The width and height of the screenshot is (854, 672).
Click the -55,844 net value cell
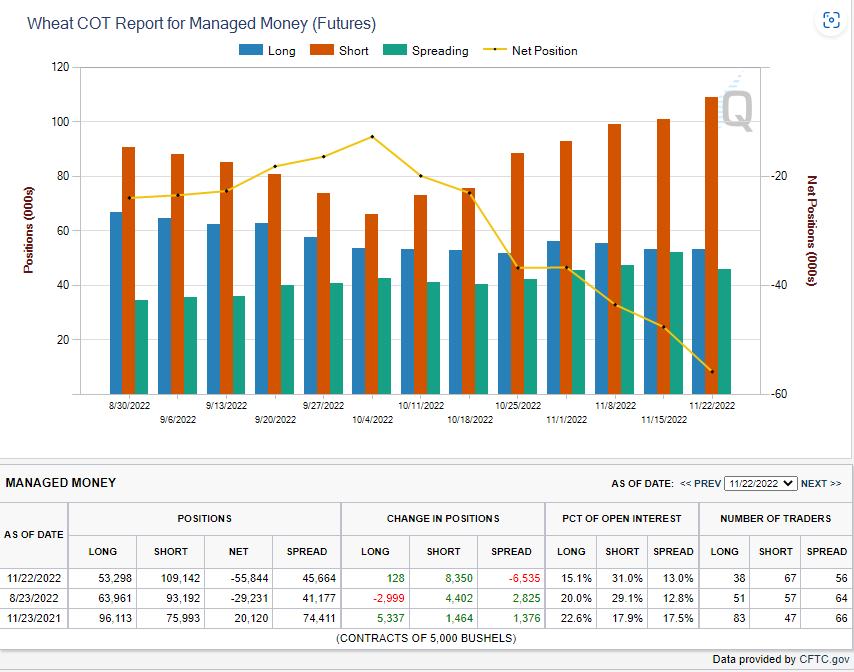point(239,578)
